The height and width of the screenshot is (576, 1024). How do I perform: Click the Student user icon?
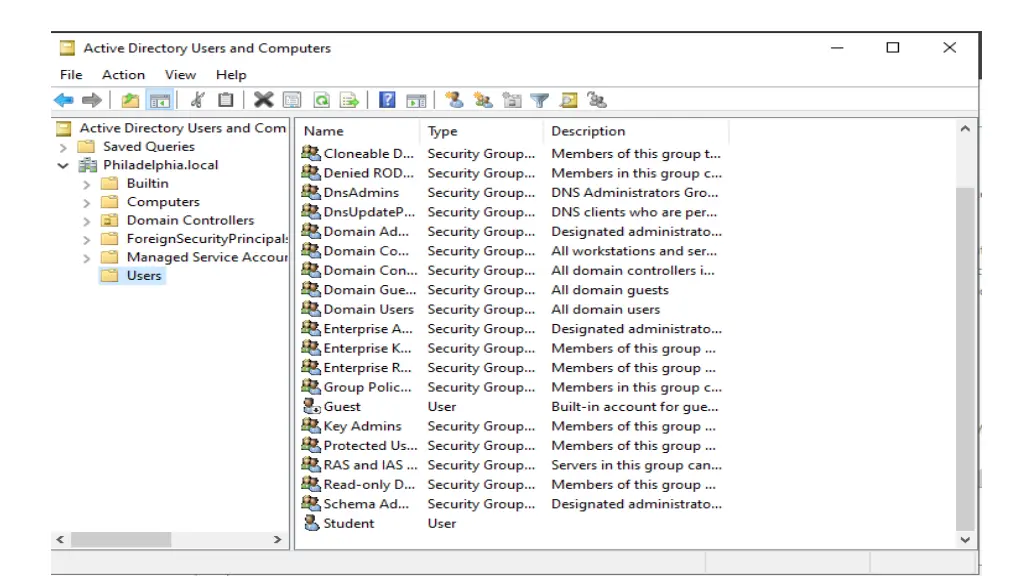(311, 523)
